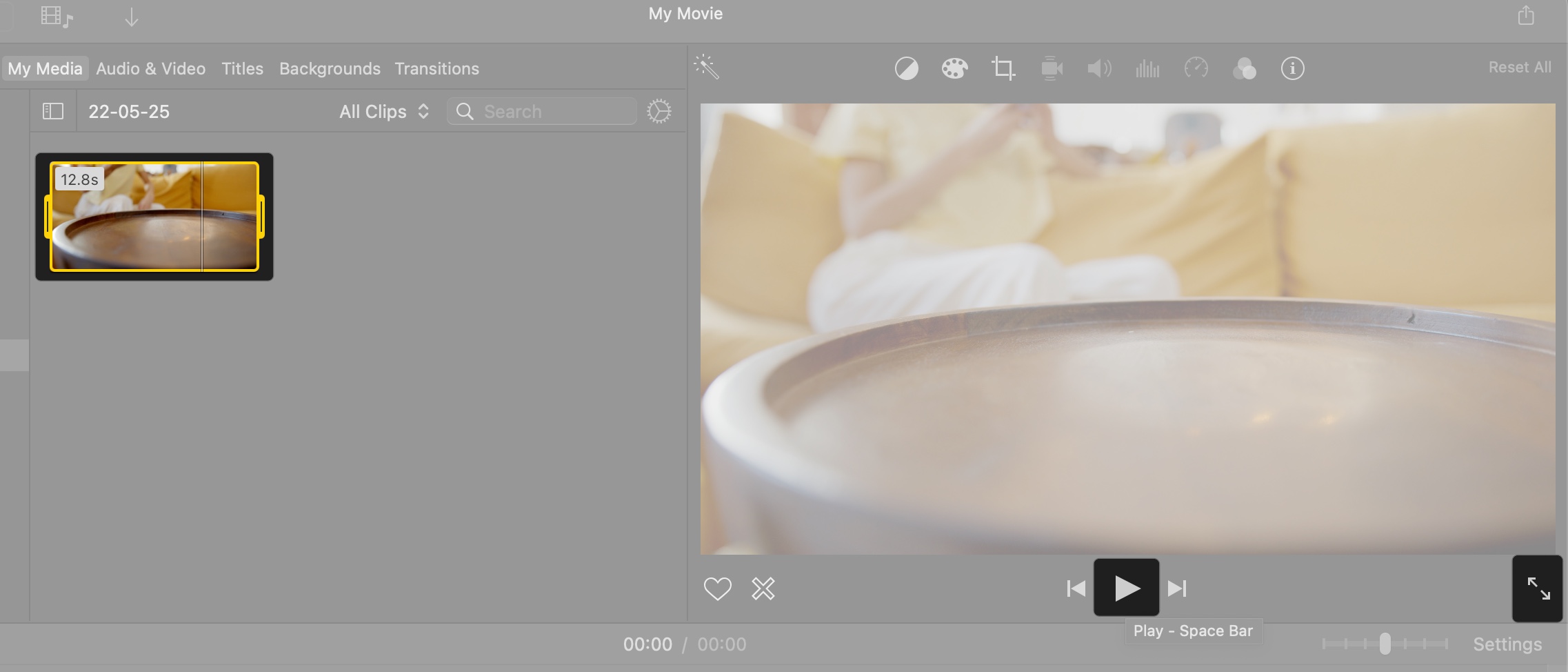The height and width of the screenshot is (672, 1568).
Task: Switch to the Audio & Video tab
Action: click(x=150, y=68)
